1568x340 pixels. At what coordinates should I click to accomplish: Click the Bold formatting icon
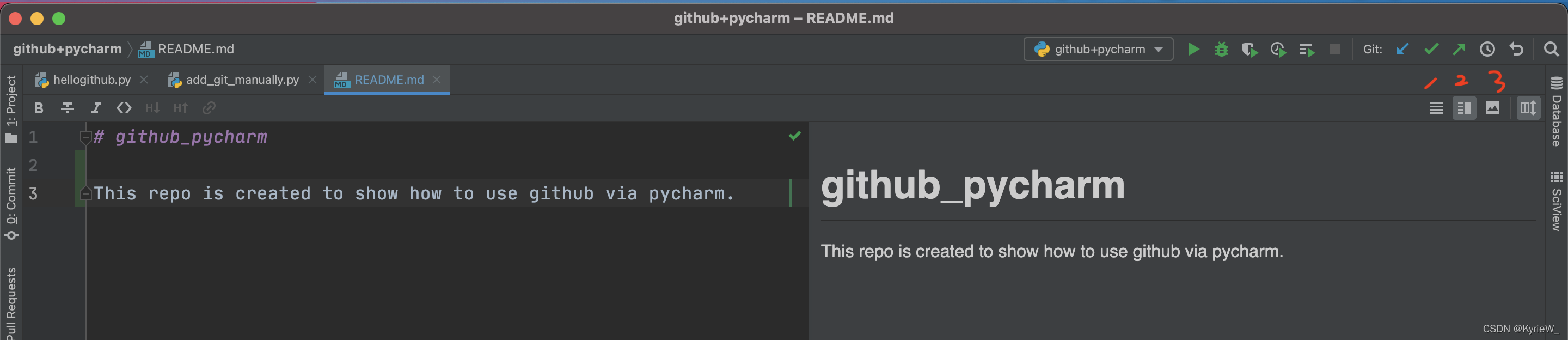point(39,108)
